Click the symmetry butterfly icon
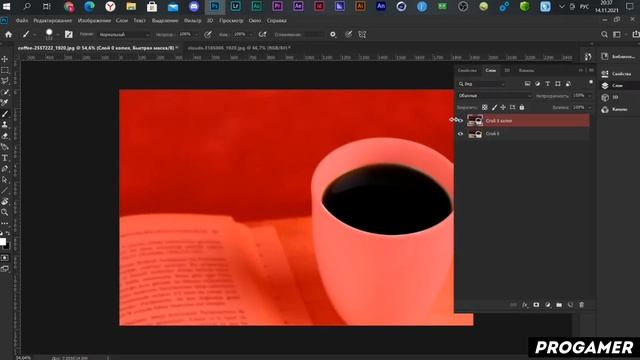The height and width of the screenshot is (360, 640). (362, 35)
